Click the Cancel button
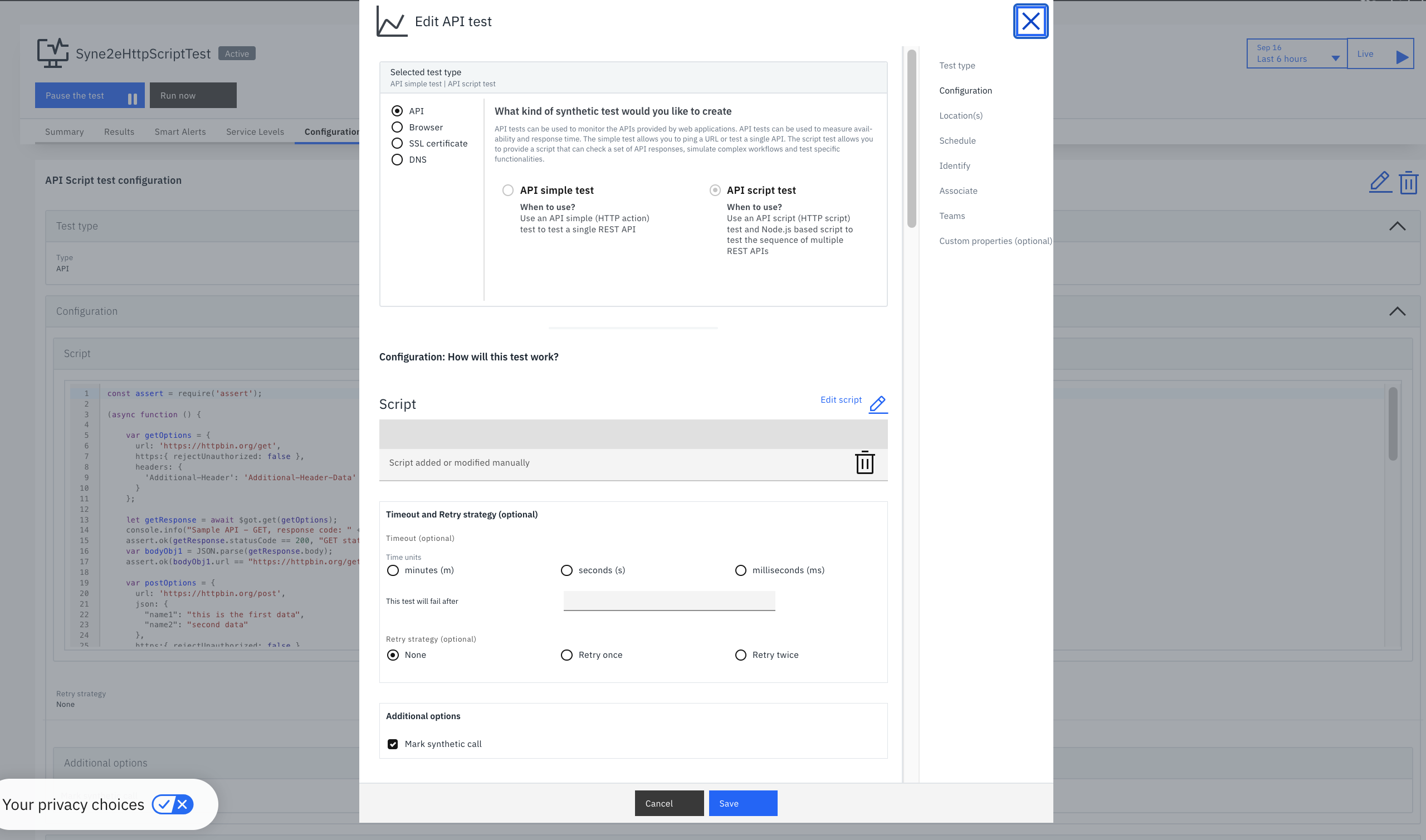Screen dimensions: 1426x840 [x=669, y=803]
